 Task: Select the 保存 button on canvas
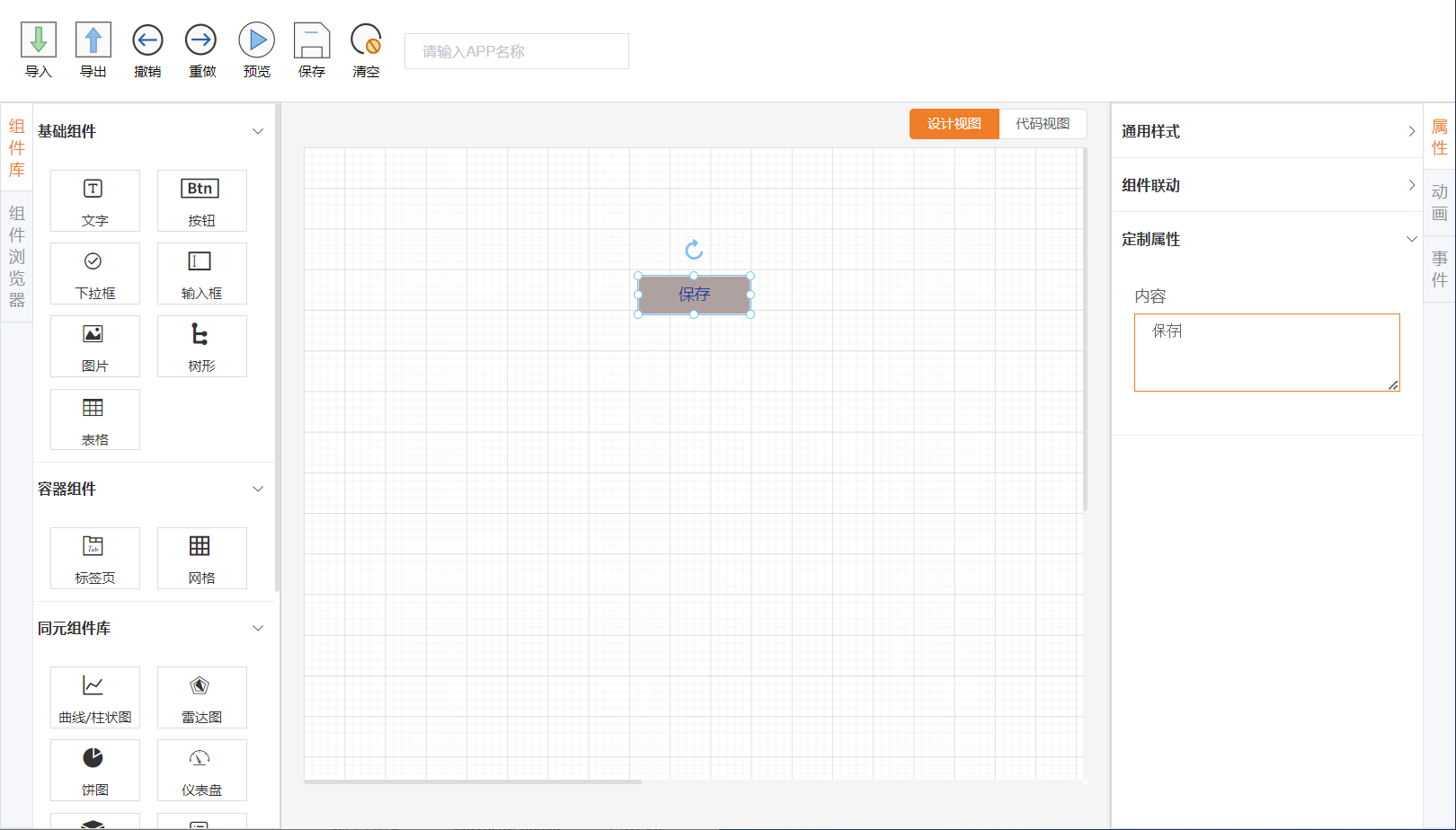[694, 295]
